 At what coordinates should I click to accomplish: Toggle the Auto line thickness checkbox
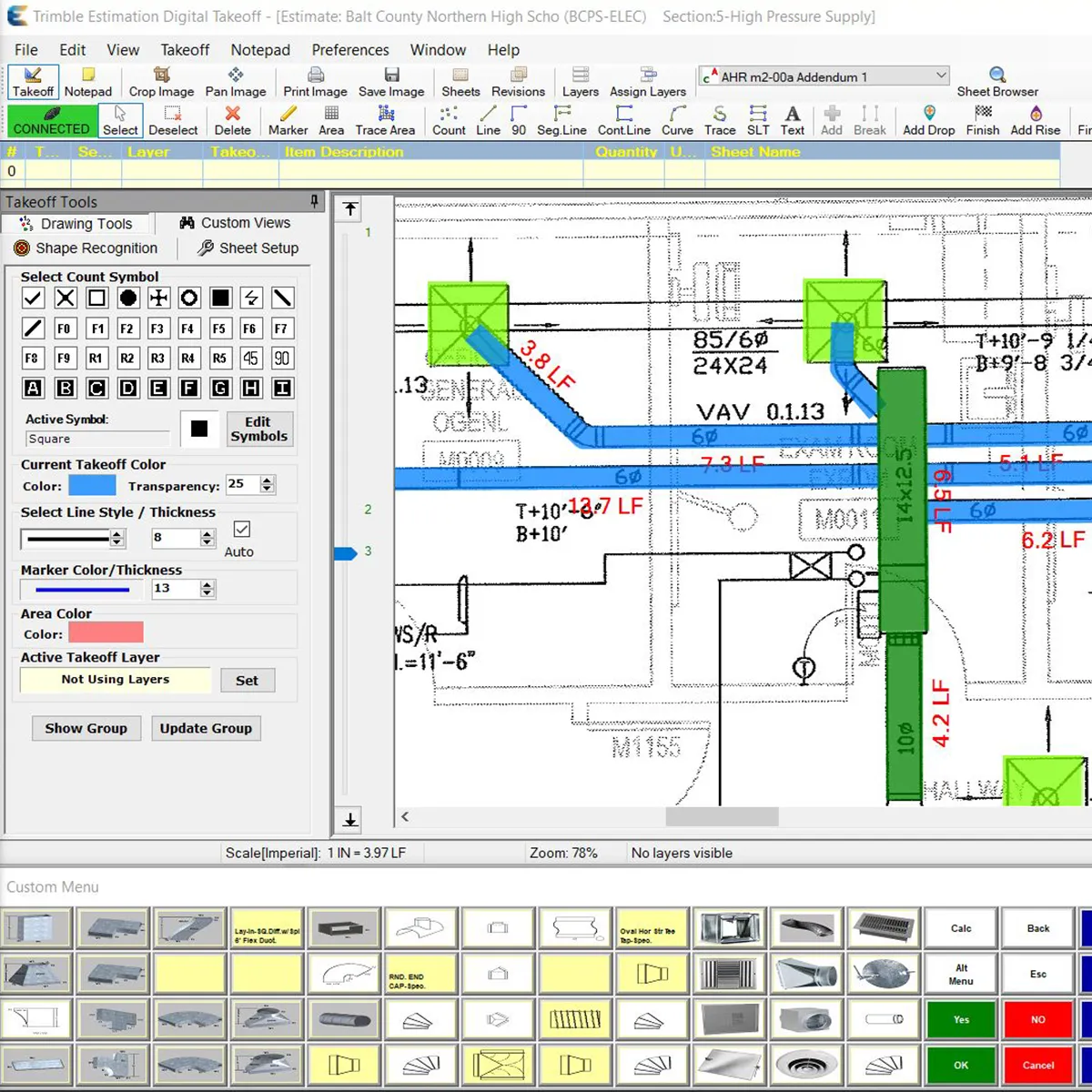(241, 529)
